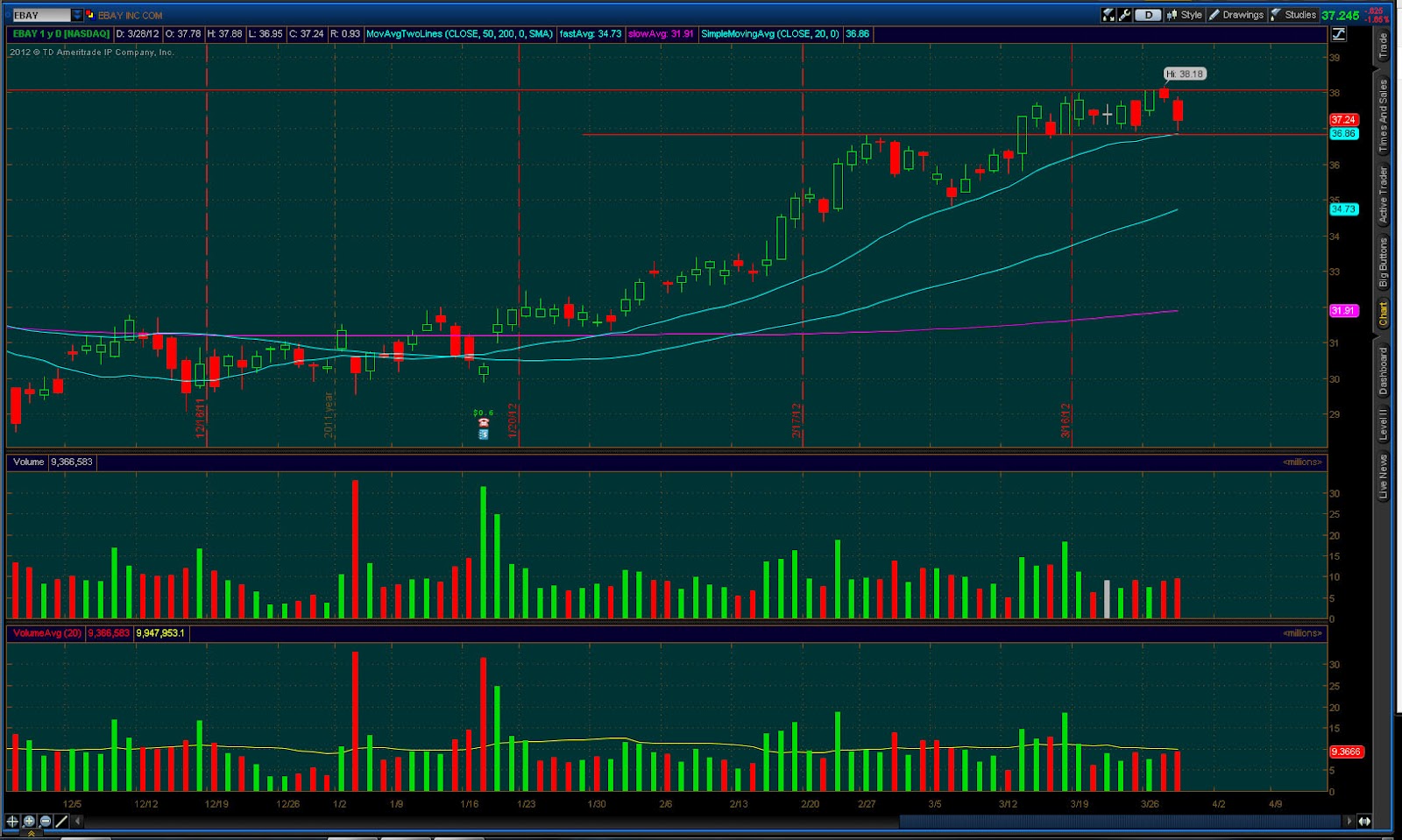Click the colored link/clipboard squares icon
Image resolution: width=1402 pixels, height=840 pixels.
click(89, 15)
